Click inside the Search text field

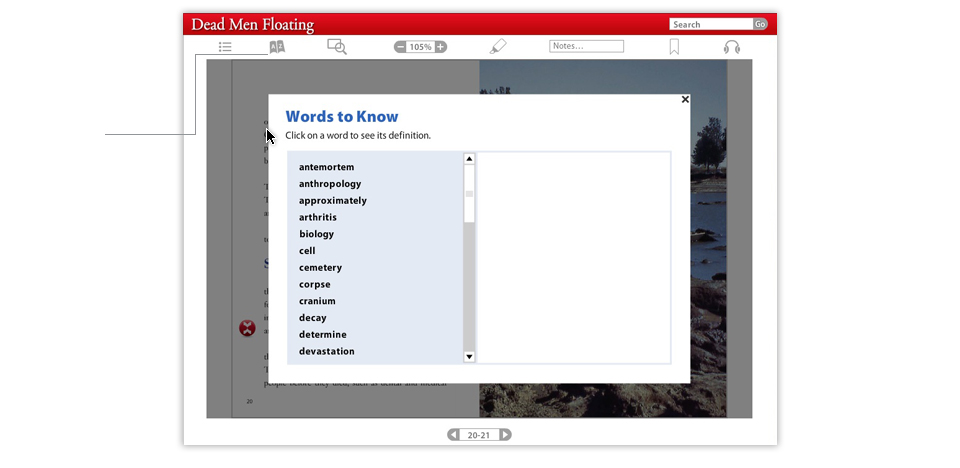(710, 24)
